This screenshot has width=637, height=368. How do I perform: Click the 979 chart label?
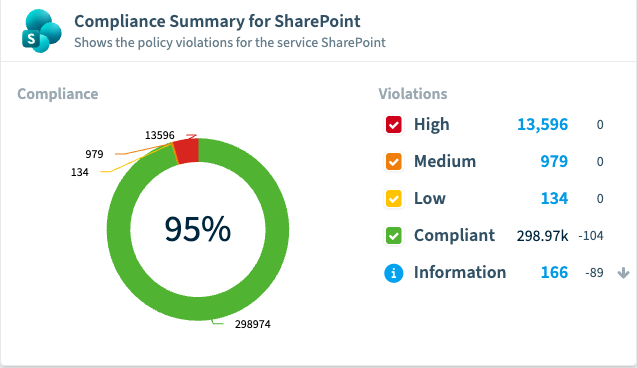click(x=94, y=154)
